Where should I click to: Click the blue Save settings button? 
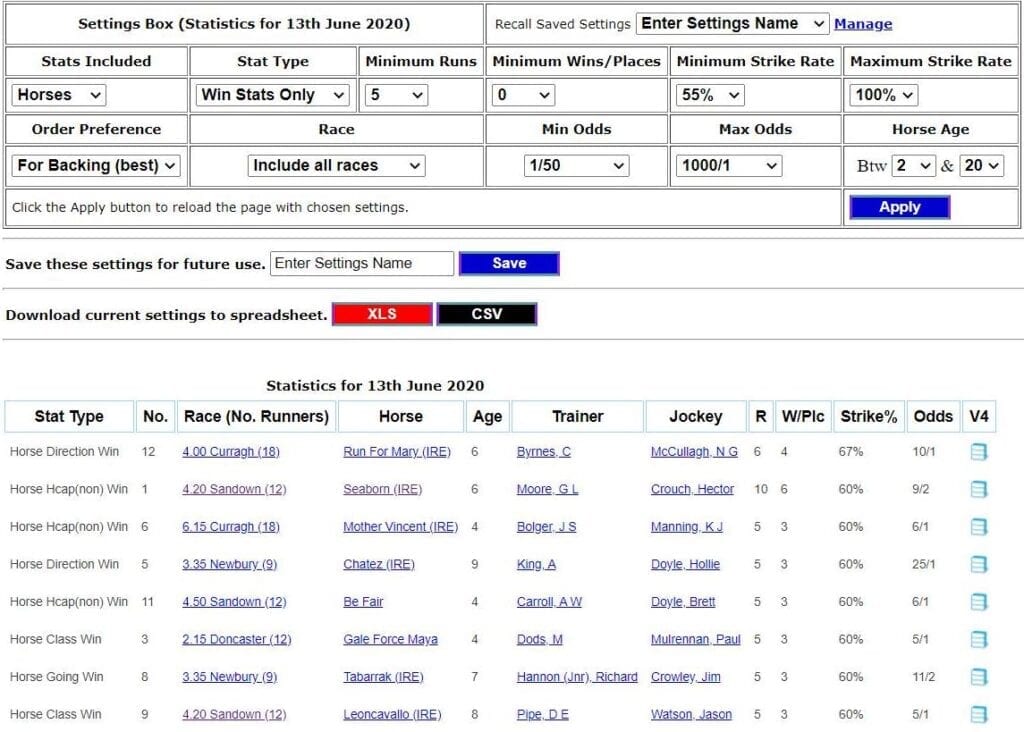coord(509,263)
